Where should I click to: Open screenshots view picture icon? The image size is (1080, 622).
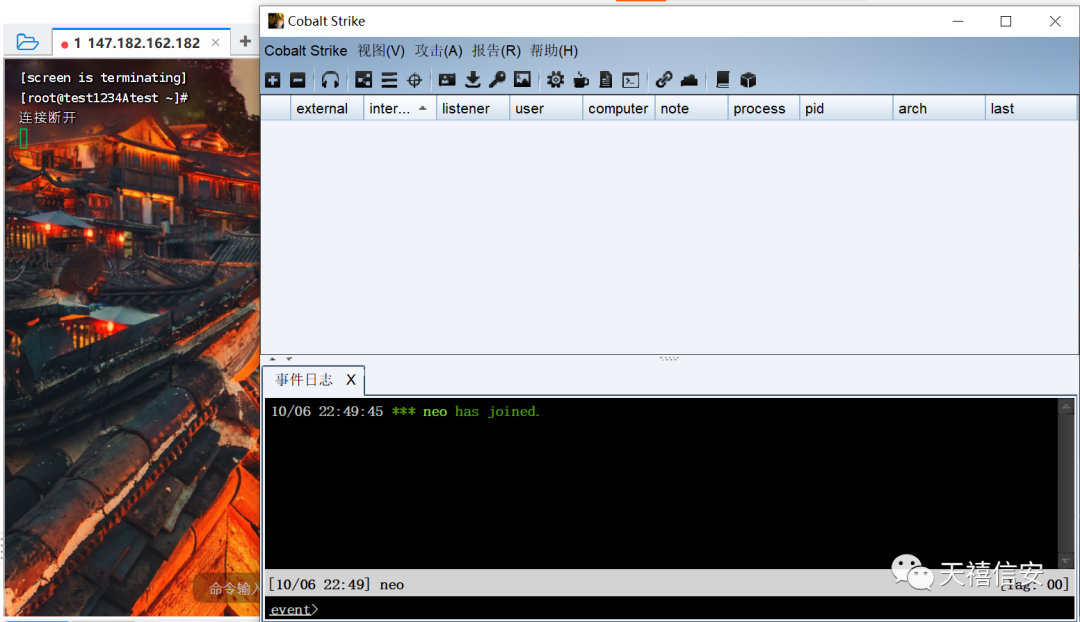pyautogui.click(x=522, y=80)
